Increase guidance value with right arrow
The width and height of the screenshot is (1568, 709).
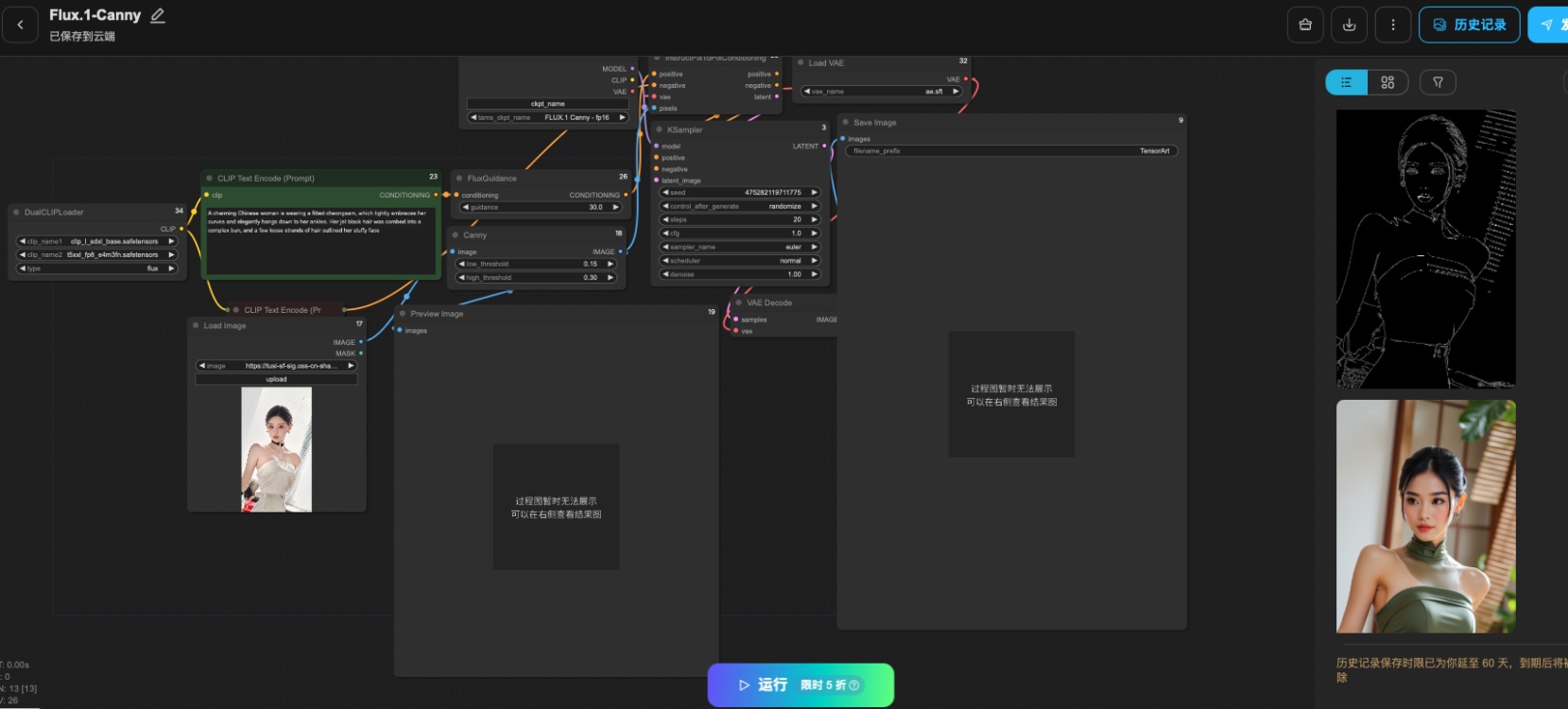(x=615, y=207)
